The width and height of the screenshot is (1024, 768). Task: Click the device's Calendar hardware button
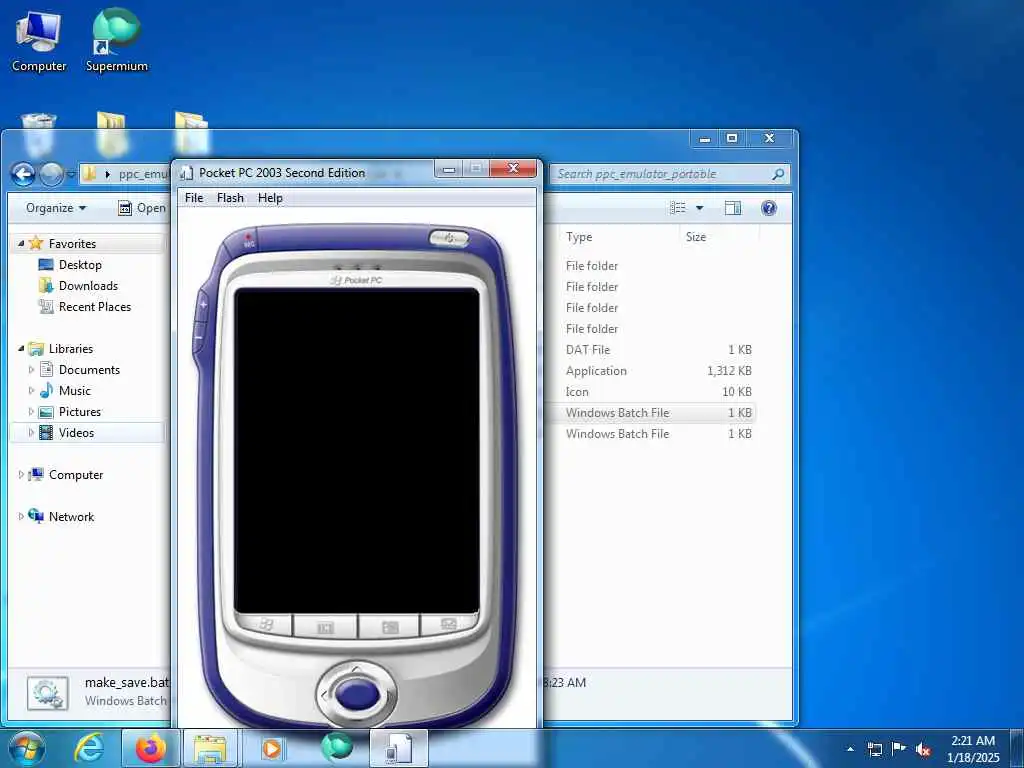tap(325, 627)
